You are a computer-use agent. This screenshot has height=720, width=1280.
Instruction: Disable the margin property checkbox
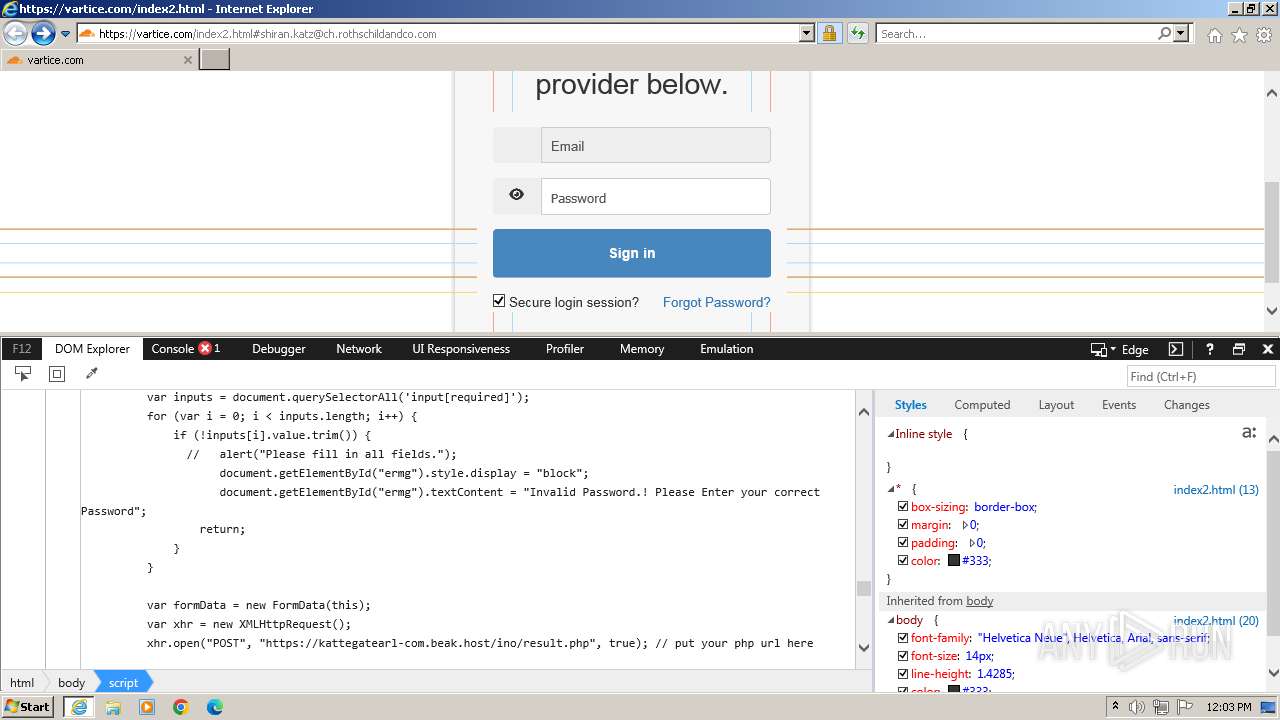point(903,525)
